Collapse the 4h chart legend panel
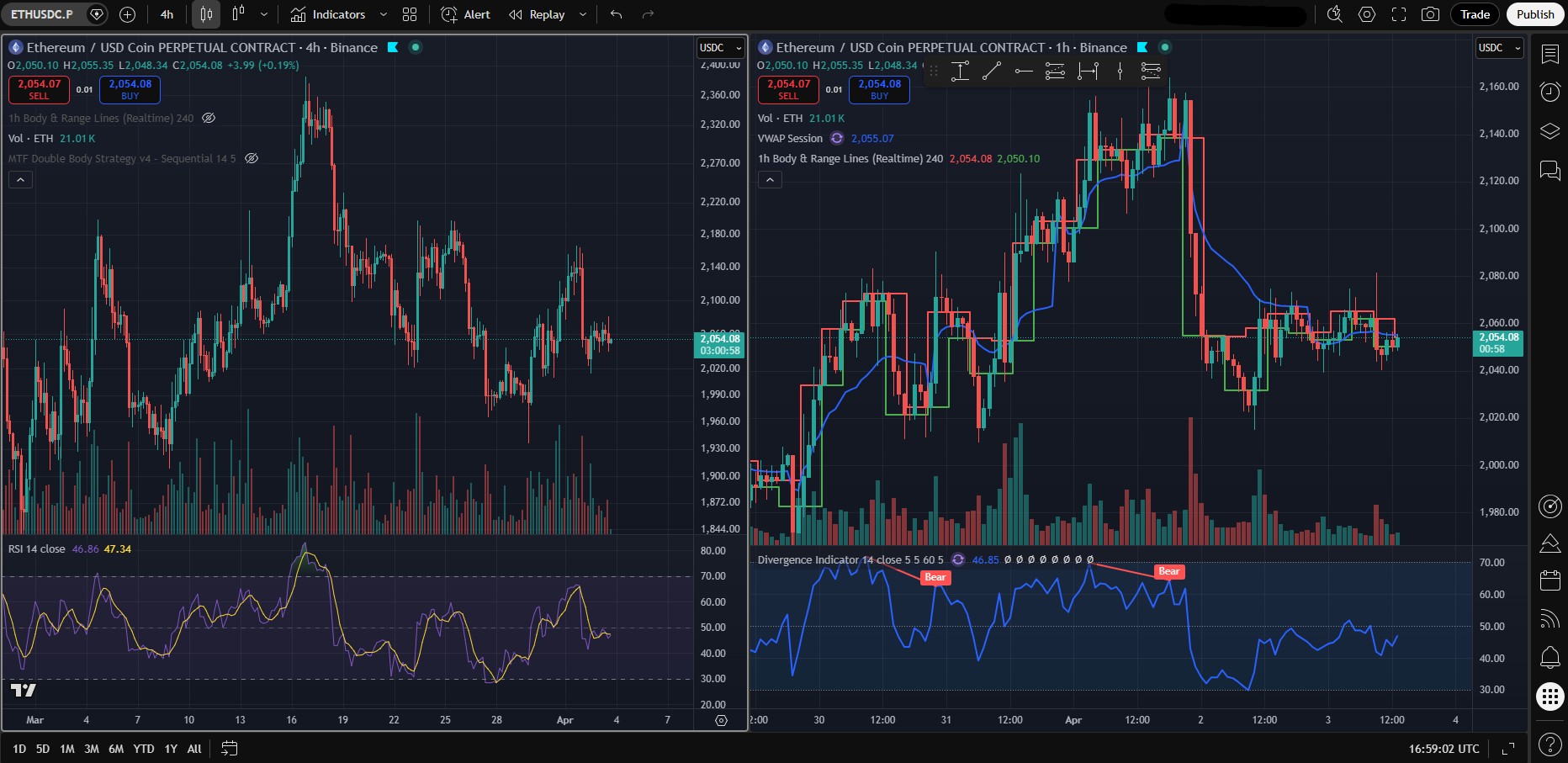This screenshot has width=1568, height=763. pyautogui.click(x=20, y=179)
